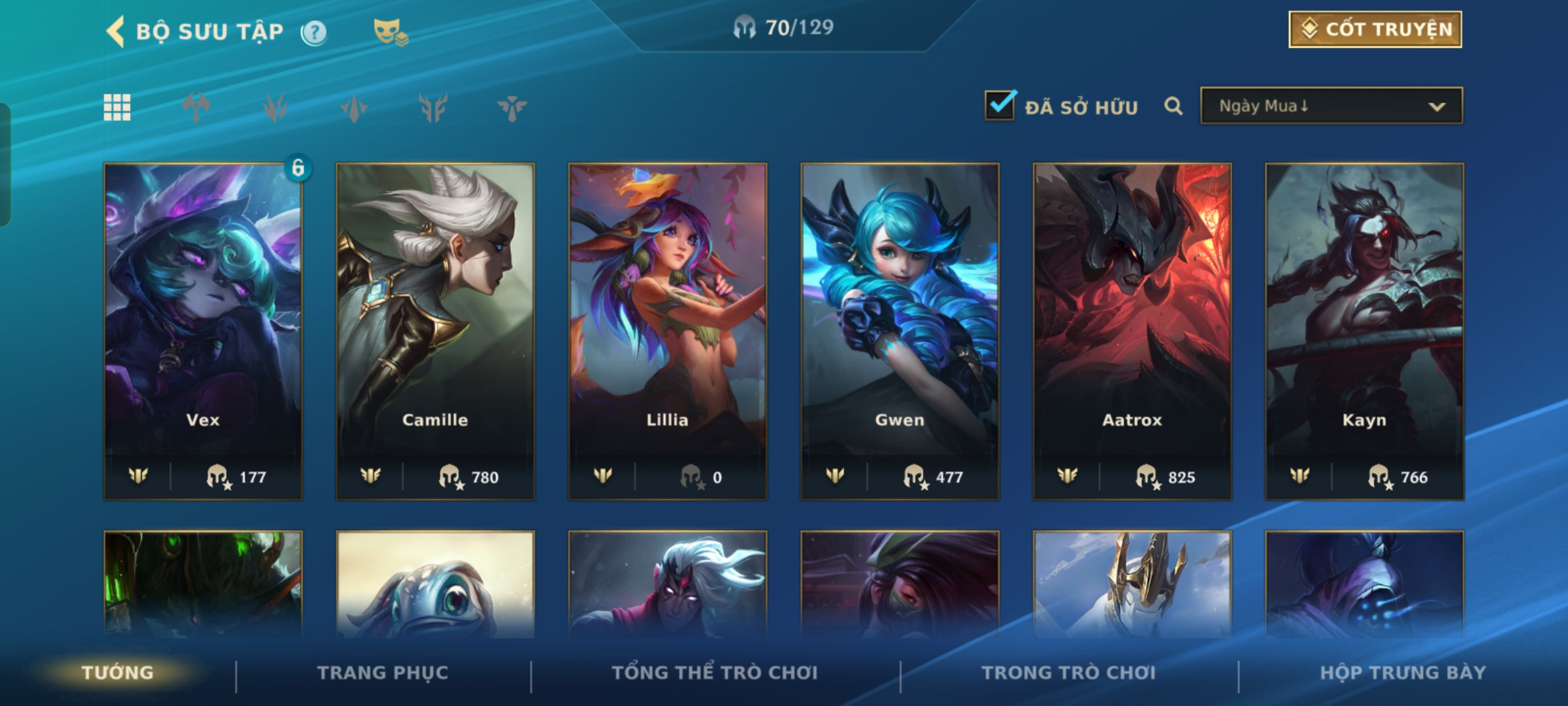The image size is (1568, 706).
Task: Open the Ngày Mua sort dropdown
Action: [1331, 105]
